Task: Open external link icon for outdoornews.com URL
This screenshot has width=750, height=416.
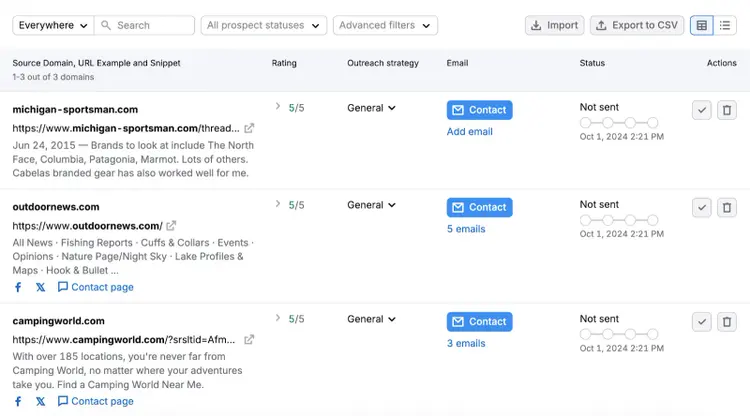Action: point(171,225)
